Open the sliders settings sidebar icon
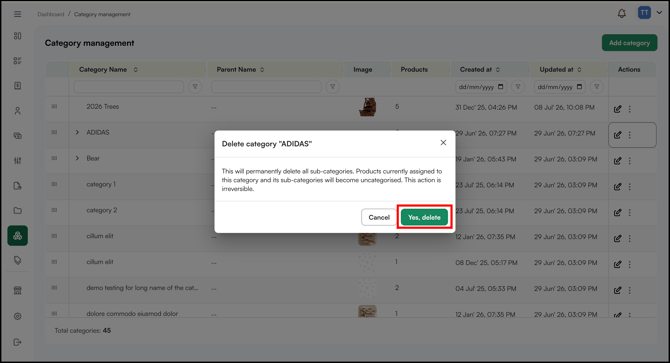Viewport: 670px width, 363px height. [18, 161]
